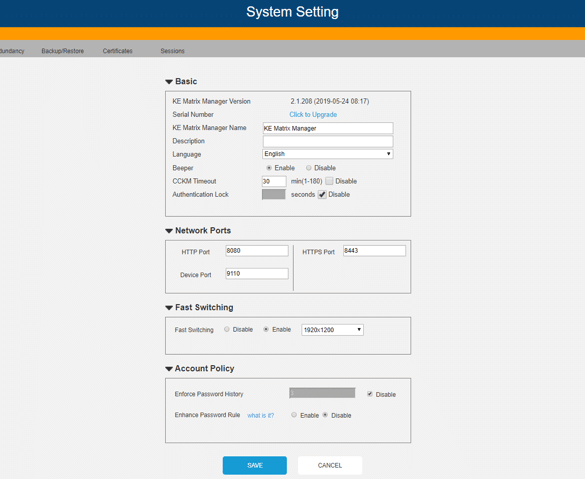Select Fast Switching Disable radio button
The height and width of the screenshot is (479, 585).
[226, 329]
